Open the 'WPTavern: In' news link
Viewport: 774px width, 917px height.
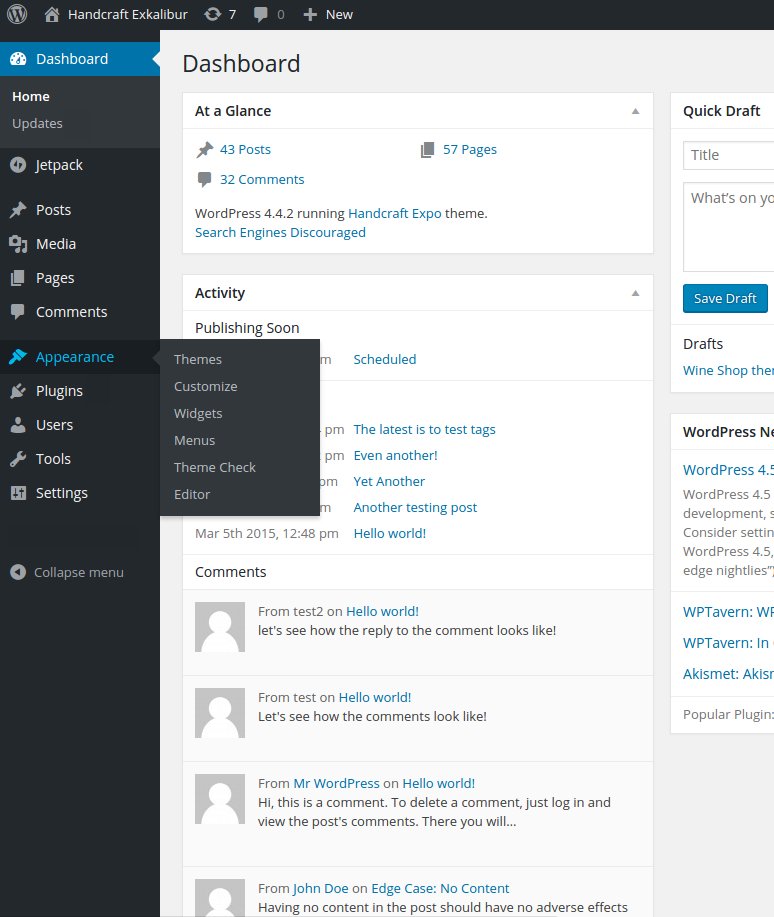[728, 643]
